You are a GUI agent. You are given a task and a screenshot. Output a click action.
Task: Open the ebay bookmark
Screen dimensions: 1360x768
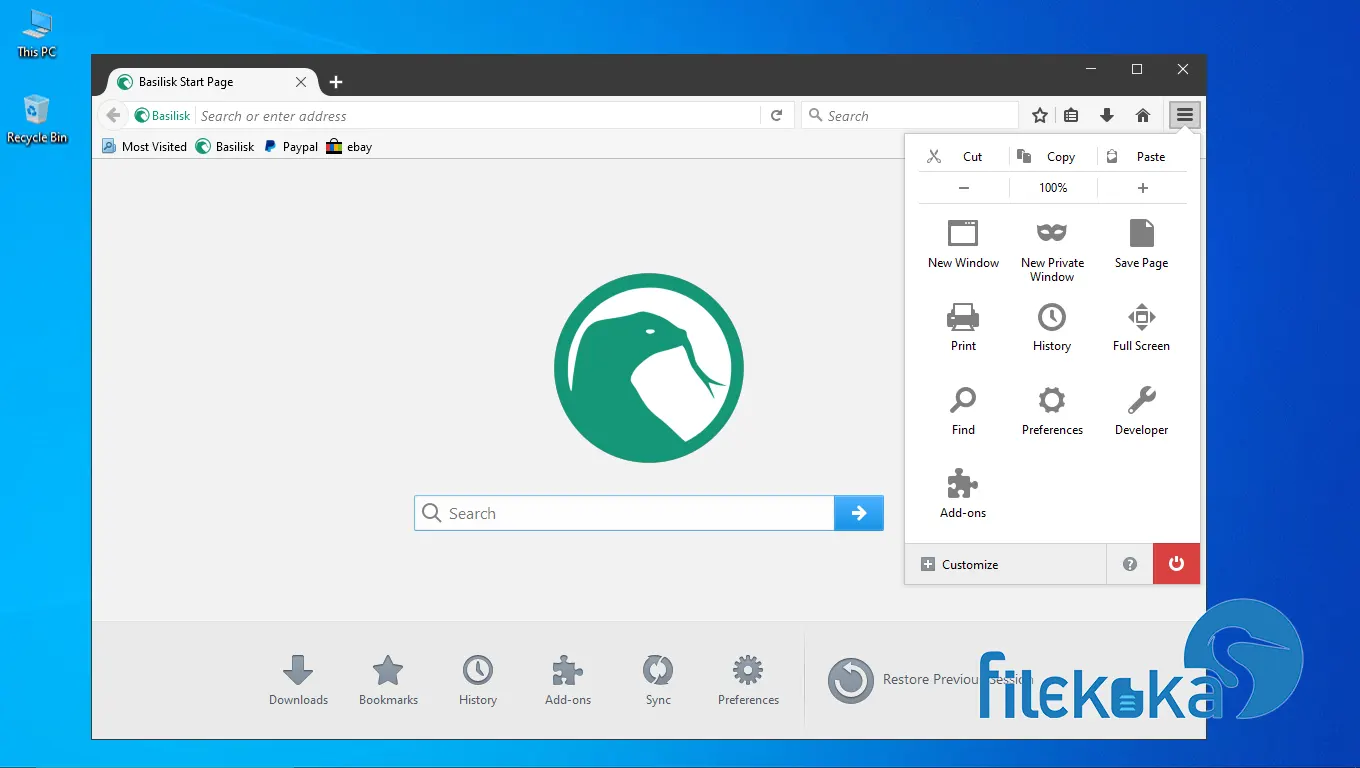[x=349, y=146]
